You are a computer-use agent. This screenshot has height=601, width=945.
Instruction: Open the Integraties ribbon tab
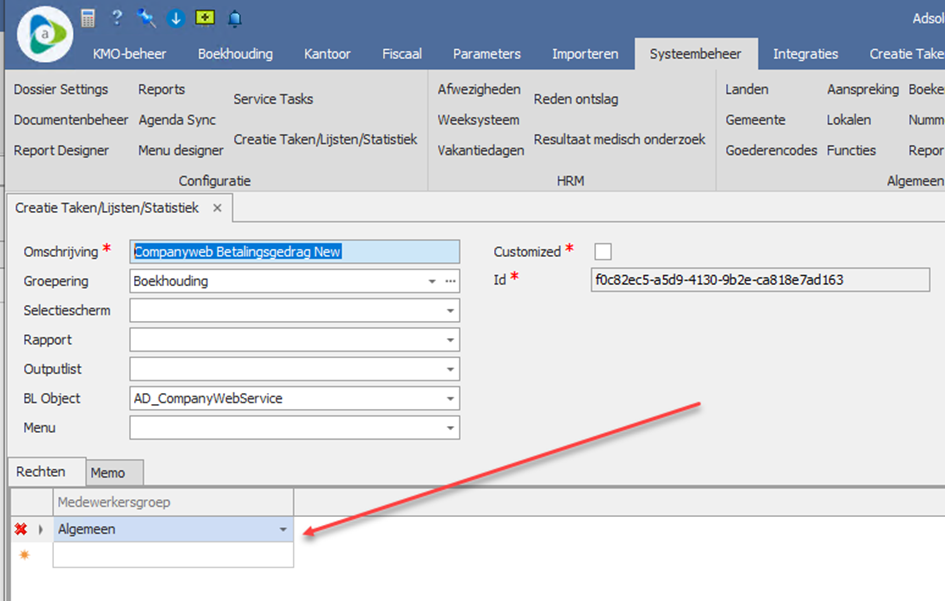(x=806, y=54)
